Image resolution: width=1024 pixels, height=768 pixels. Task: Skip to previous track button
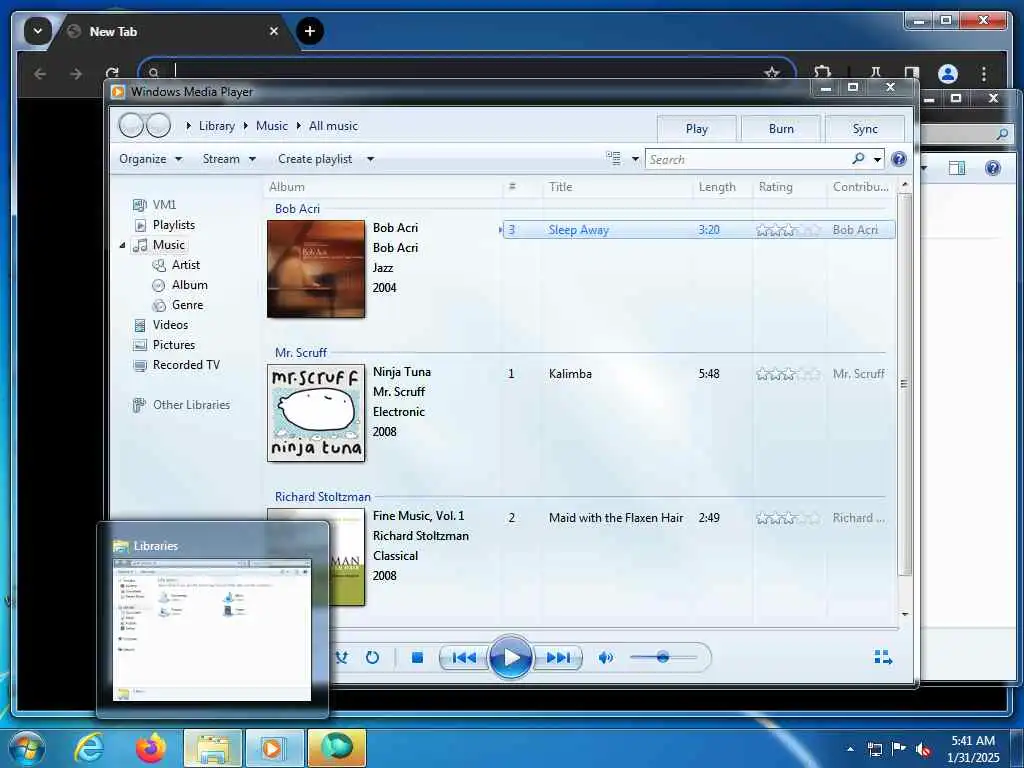coord(464,657)
